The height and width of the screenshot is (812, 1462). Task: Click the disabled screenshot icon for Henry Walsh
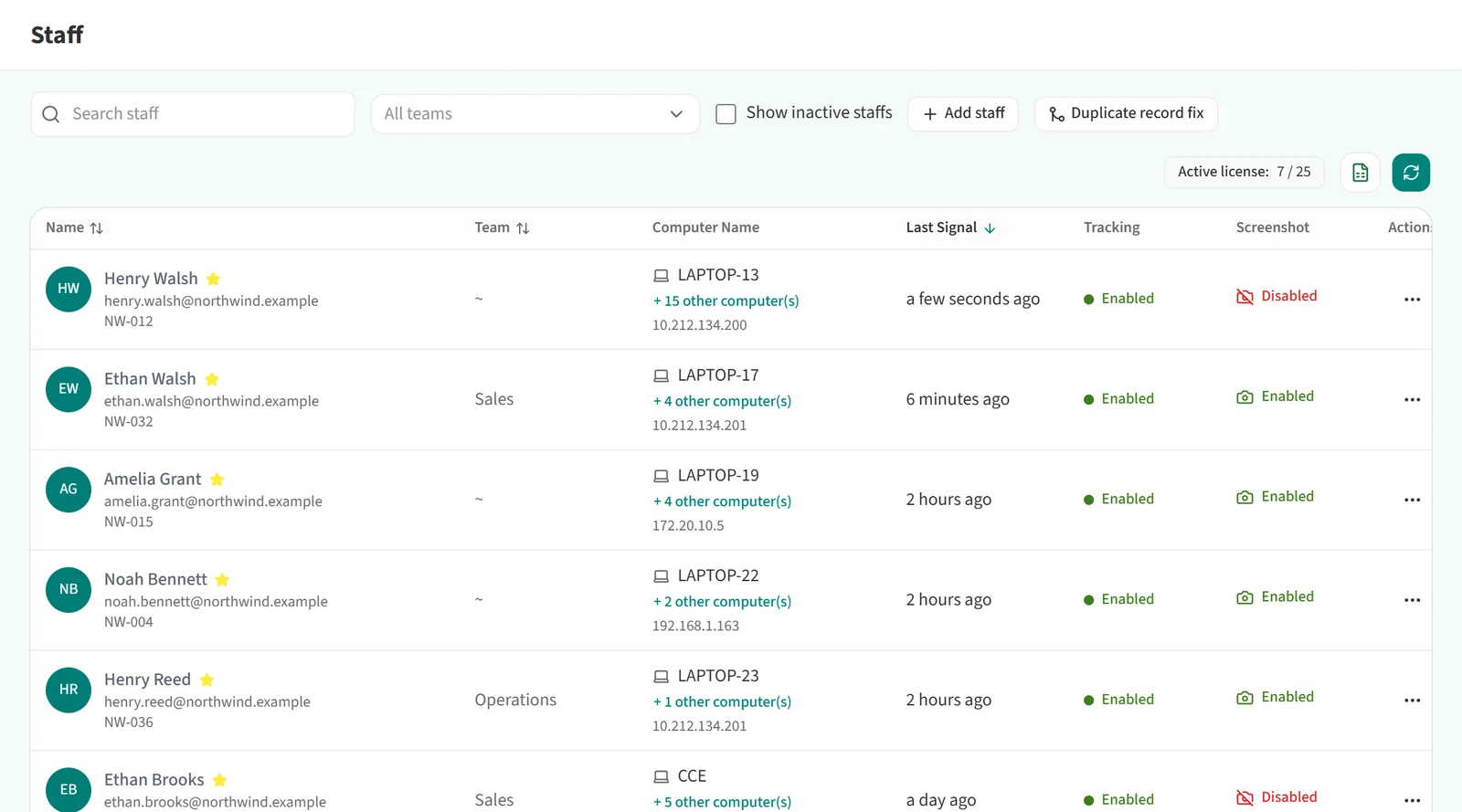click(1245, 297)
